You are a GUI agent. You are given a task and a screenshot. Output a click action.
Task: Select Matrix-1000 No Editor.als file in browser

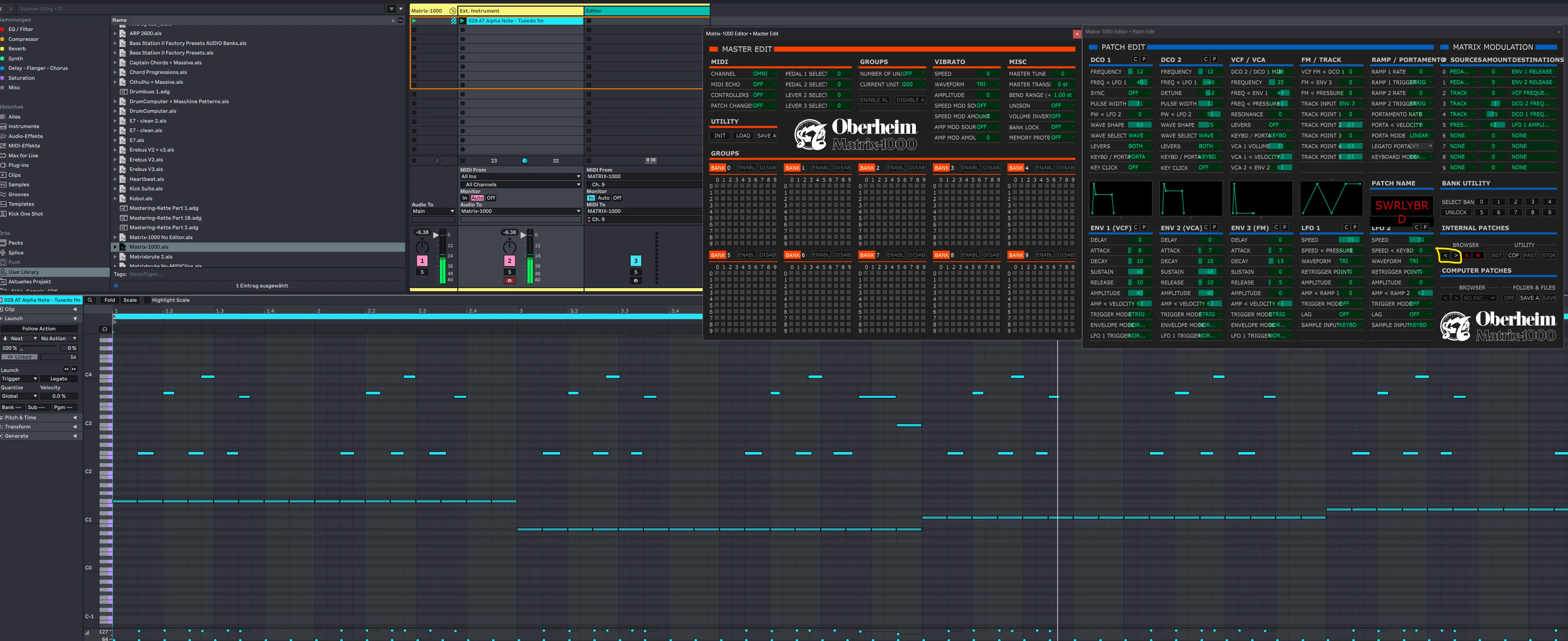161,237
